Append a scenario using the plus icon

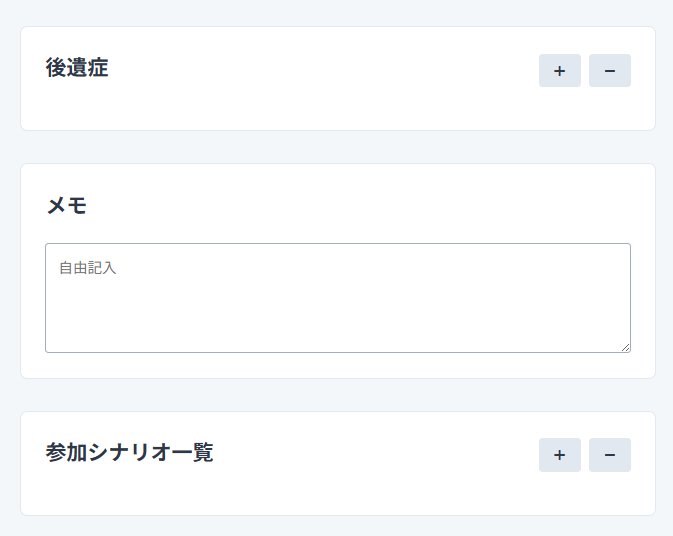[559, 455]
